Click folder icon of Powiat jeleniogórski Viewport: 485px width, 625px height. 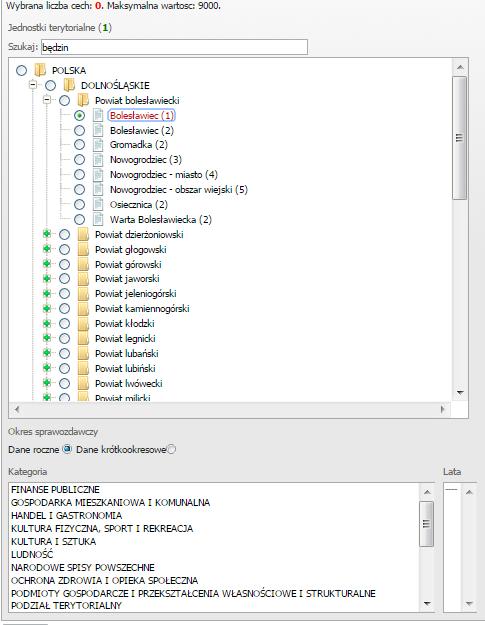83,294
